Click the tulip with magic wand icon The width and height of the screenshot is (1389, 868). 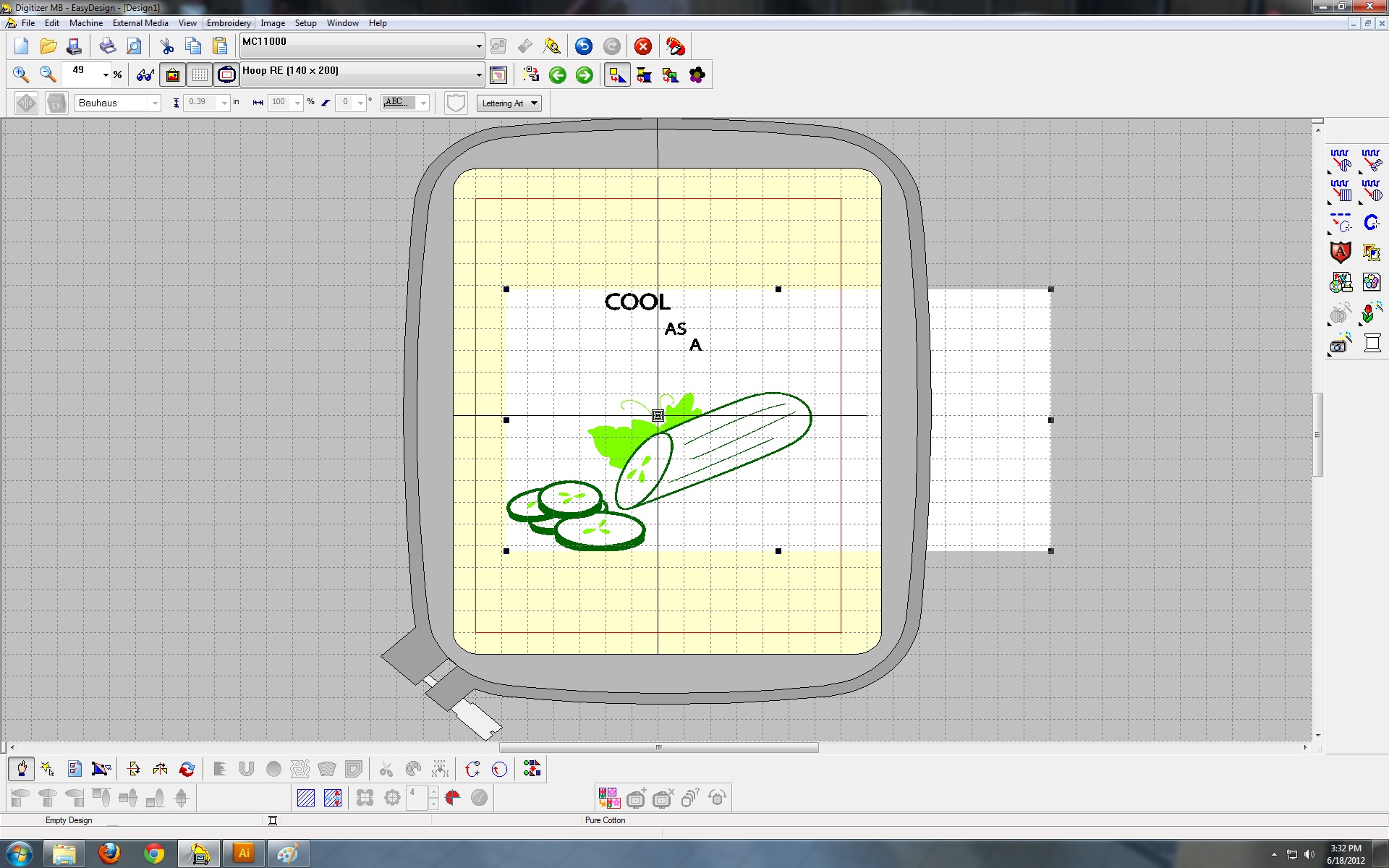click(1371, 313)
